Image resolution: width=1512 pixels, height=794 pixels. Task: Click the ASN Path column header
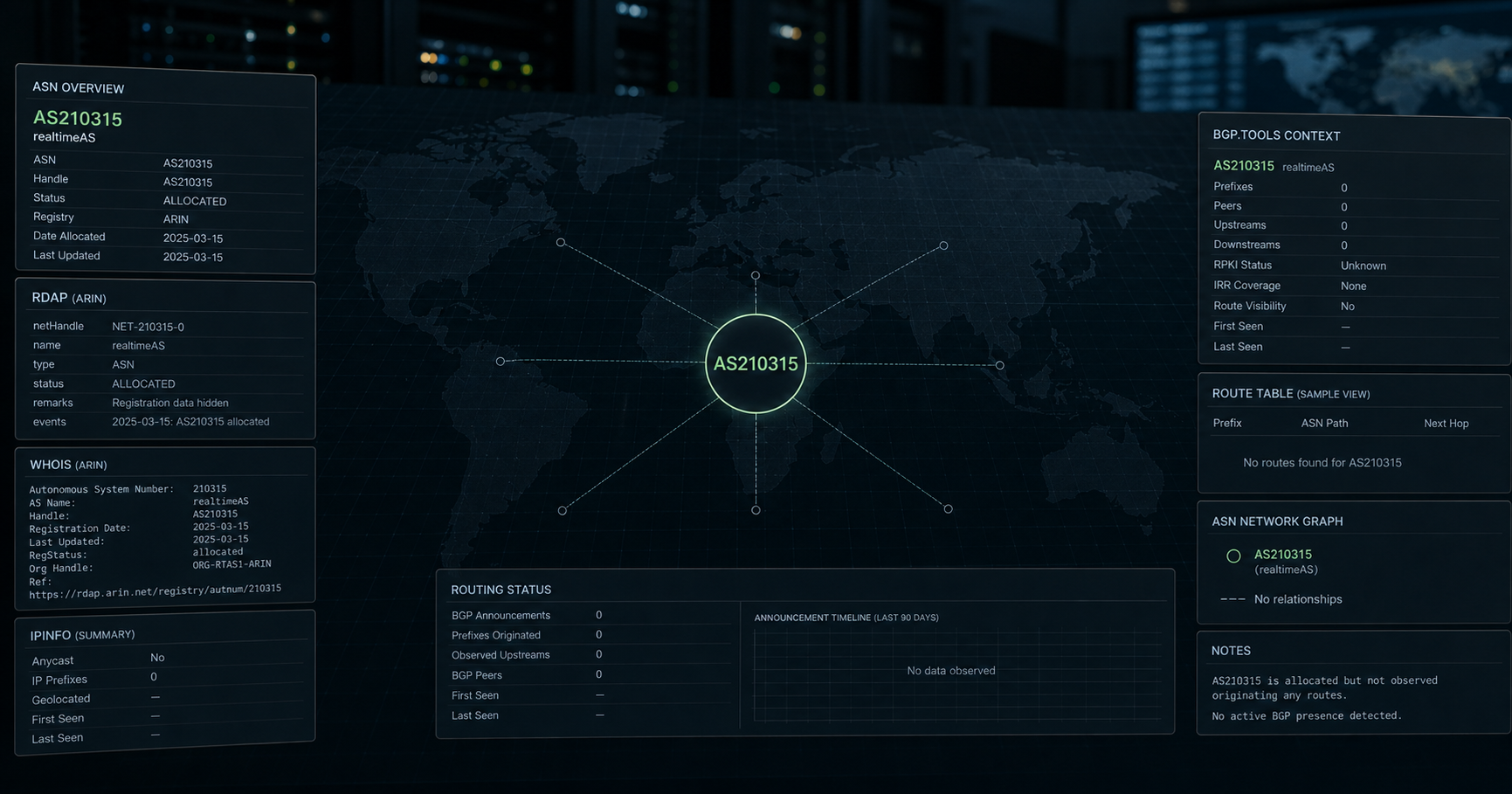pos(1325,423)
